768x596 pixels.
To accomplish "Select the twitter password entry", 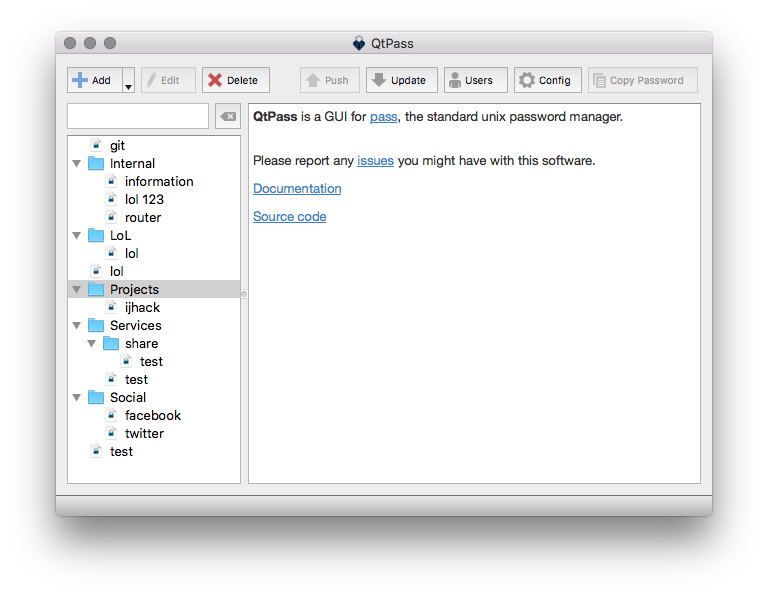I will (144, 433).
